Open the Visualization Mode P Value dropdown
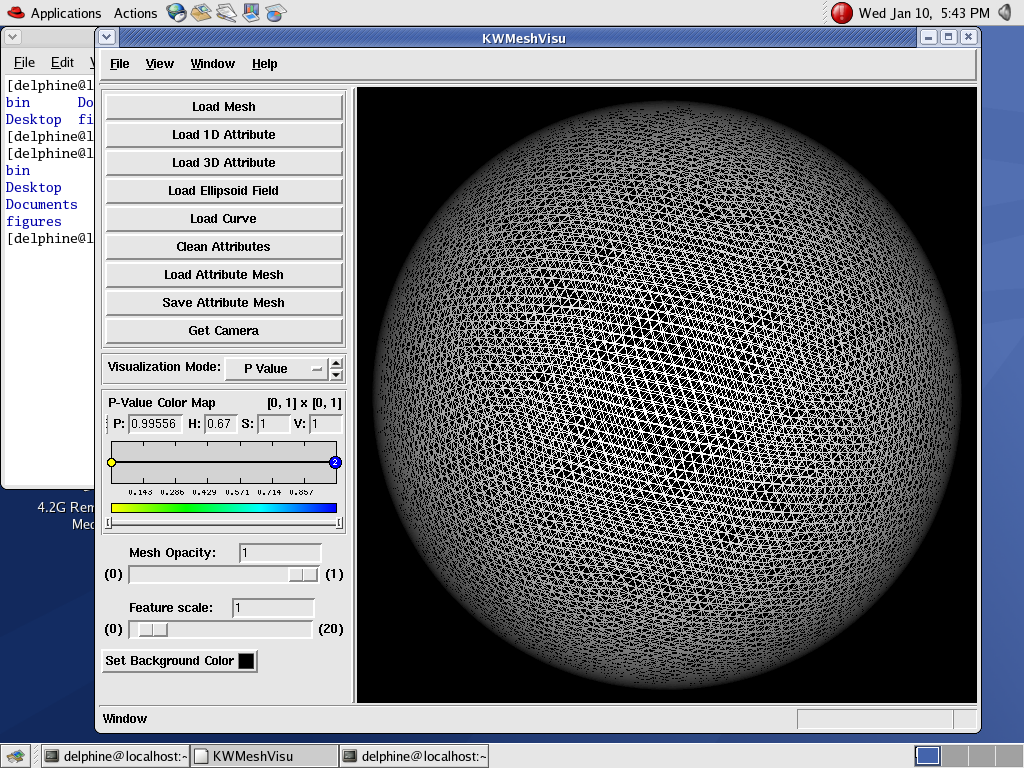The height and width of the screenshot is (768, 1024). point(276,368)
